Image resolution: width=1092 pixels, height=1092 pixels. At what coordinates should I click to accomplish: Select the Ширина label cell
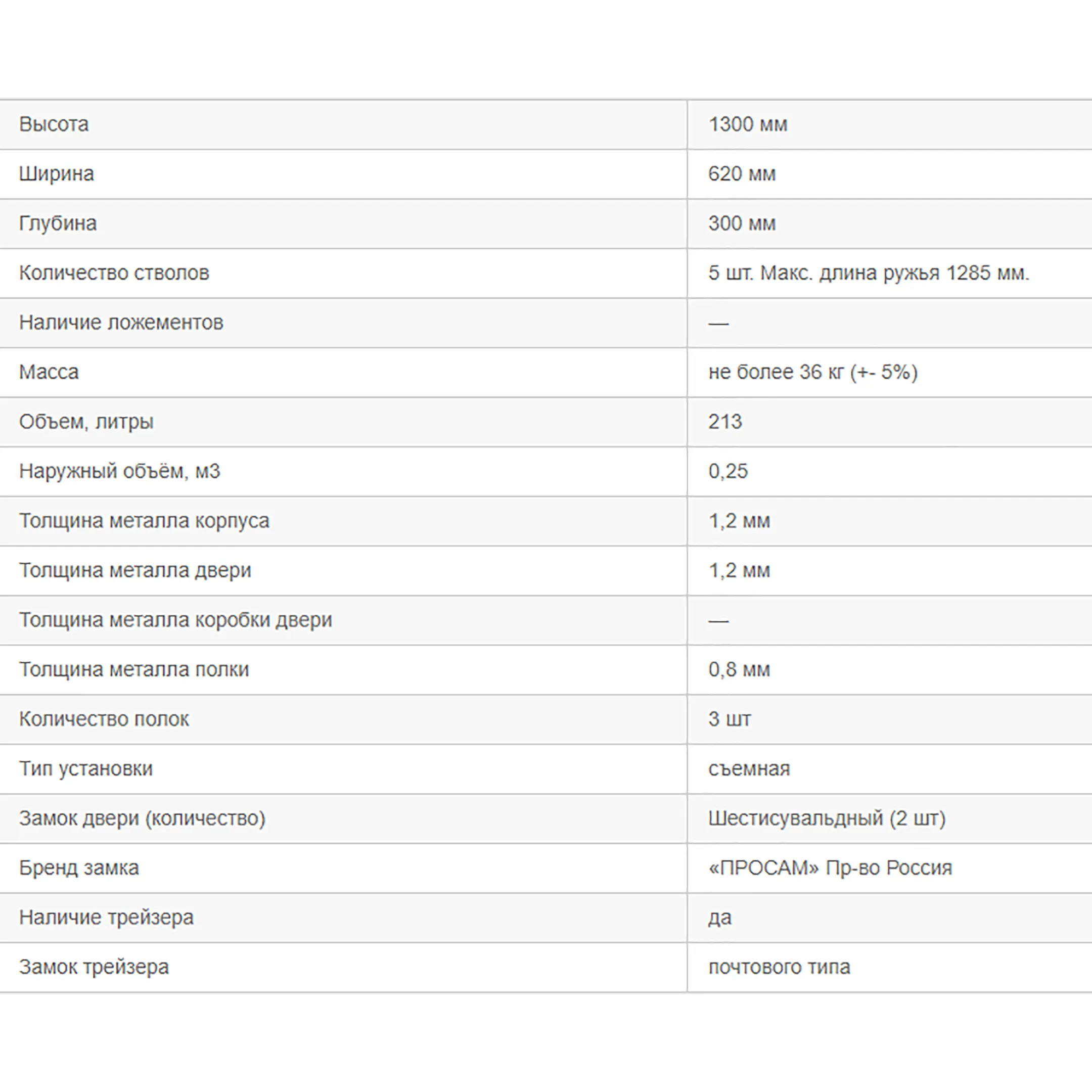(x=57, y=174)
